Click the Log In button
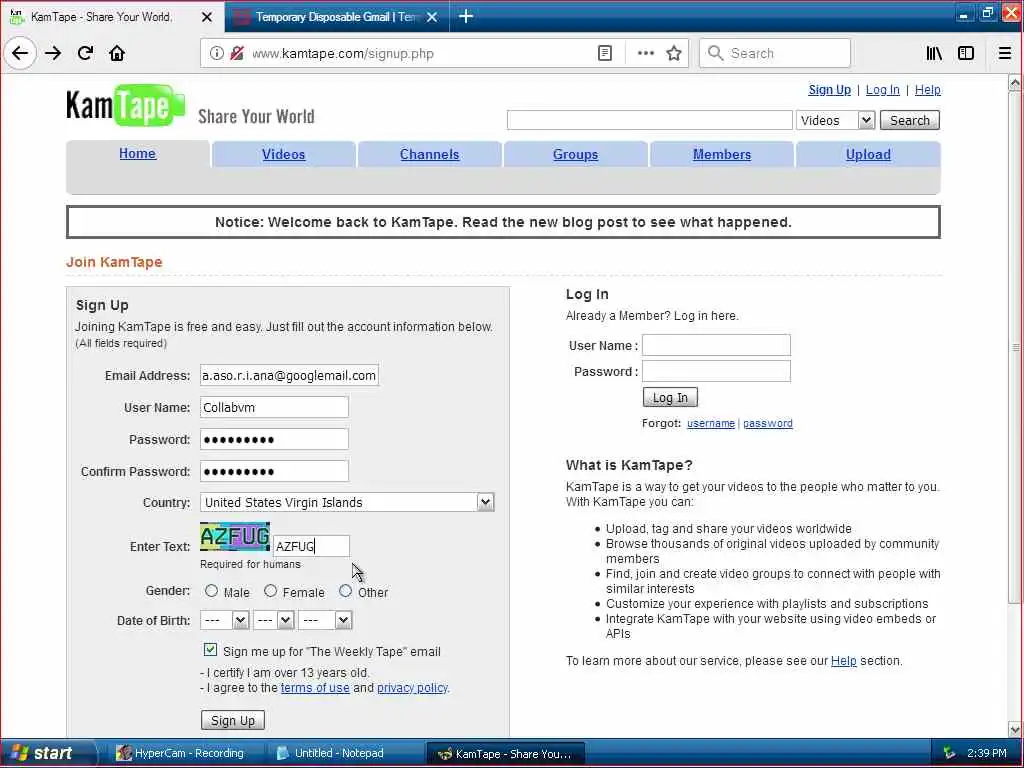Screen dimensions: 1024x768 [670, 397]
